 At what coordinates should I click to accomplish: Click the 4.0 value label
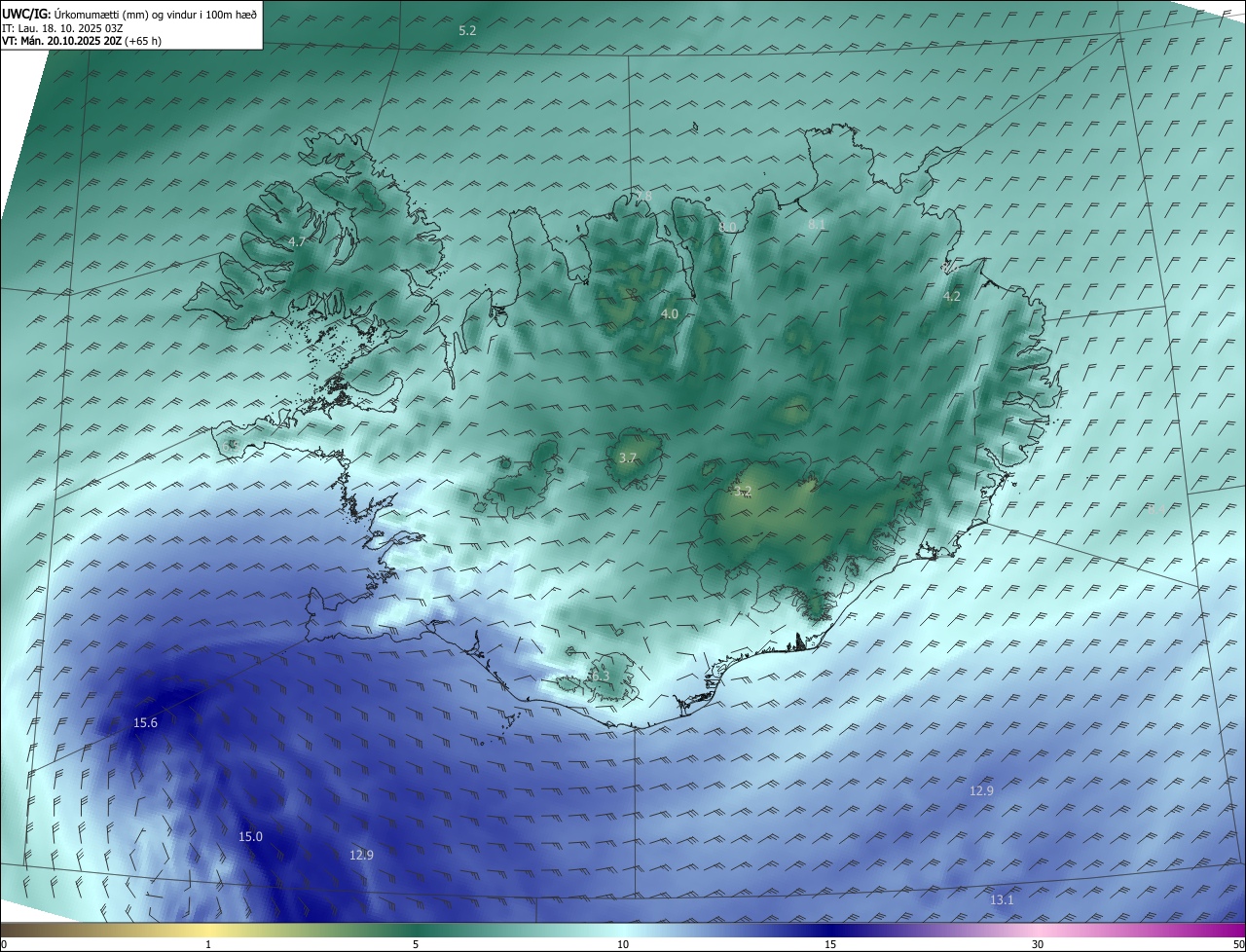coord(670,313)
